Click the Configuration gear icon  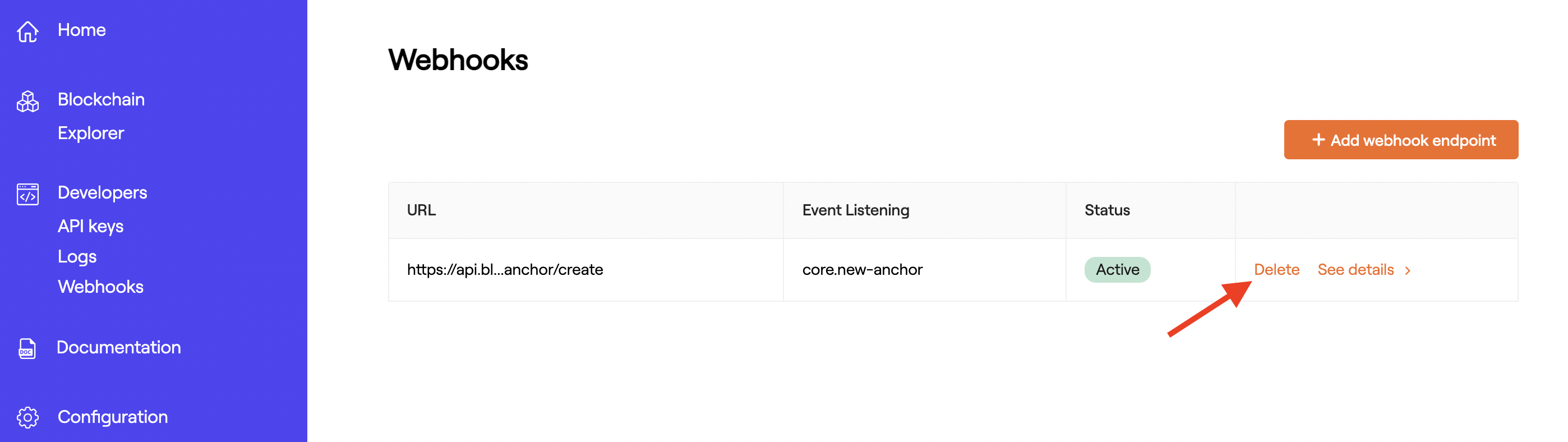click(27, 417)
